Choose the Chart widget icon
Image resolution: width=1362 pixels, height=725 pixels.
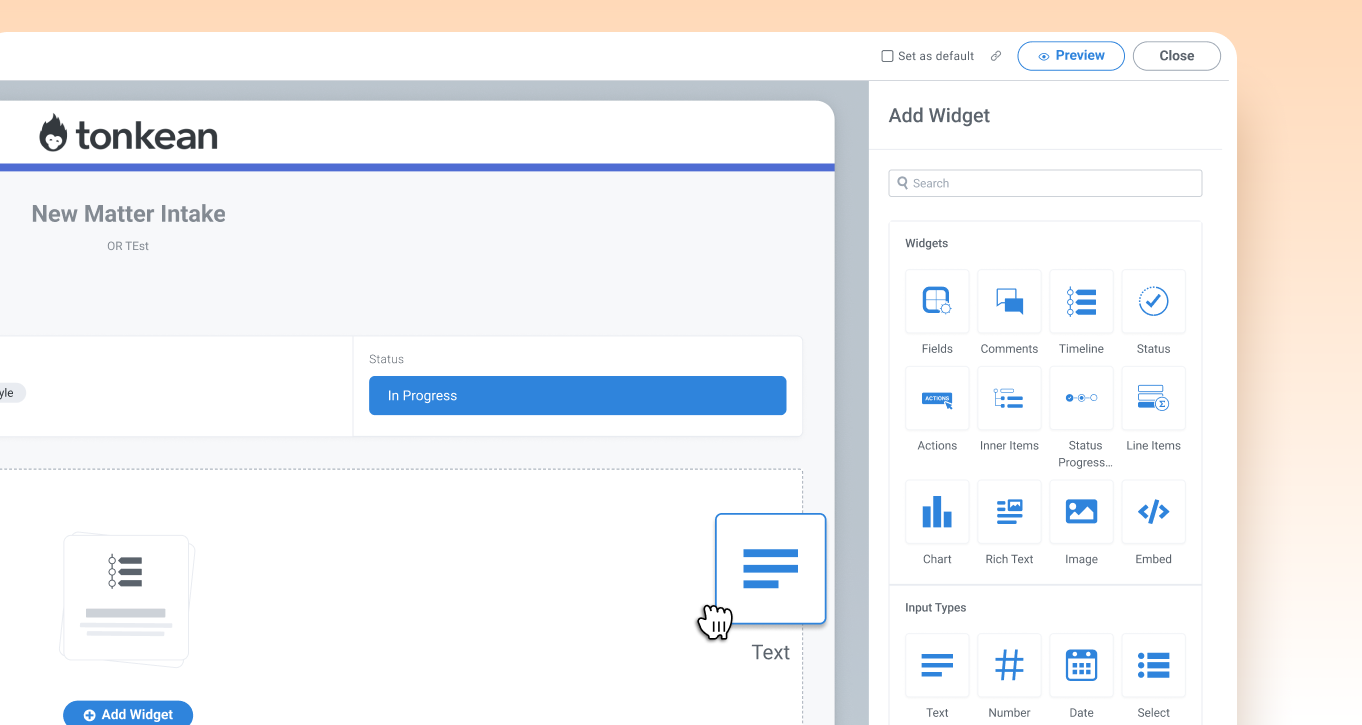point(936,511)
